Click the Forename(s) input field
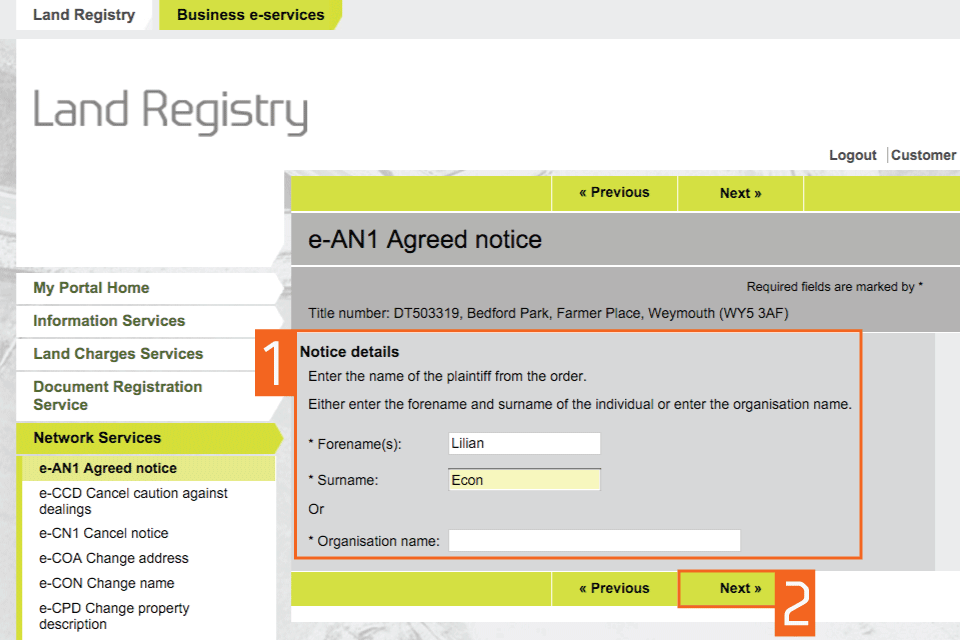 525,444
